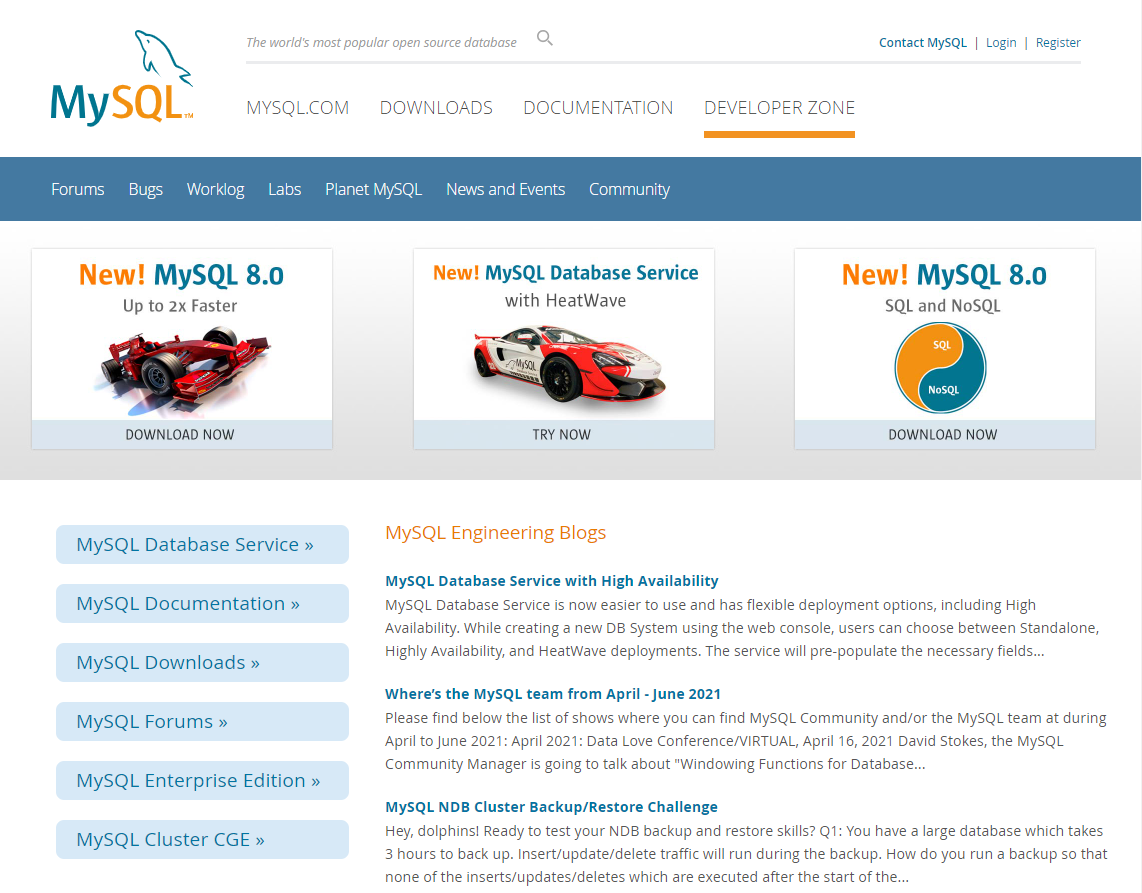Go to the MYSQL.COM tab
The image size is (1142, 893).
(297, 108)
